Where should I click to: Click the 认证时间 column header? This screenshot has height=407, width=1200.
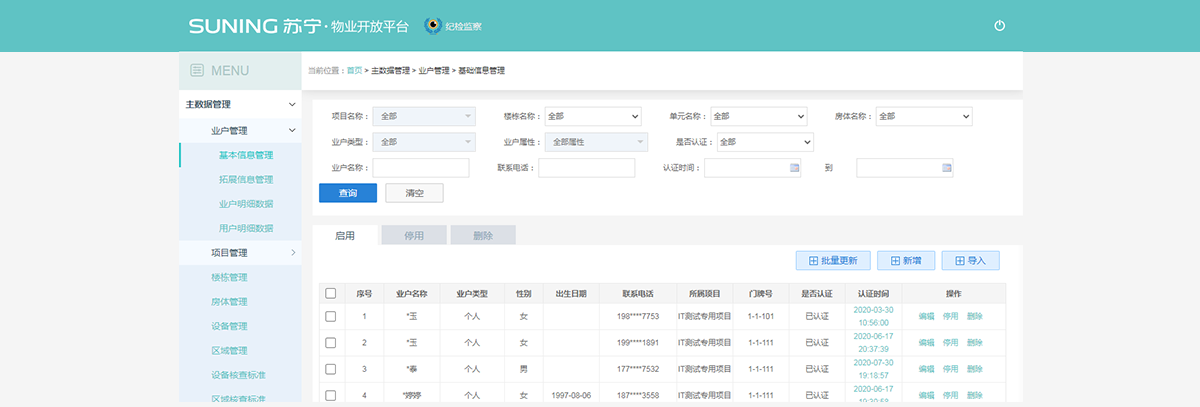click(873, 294)
